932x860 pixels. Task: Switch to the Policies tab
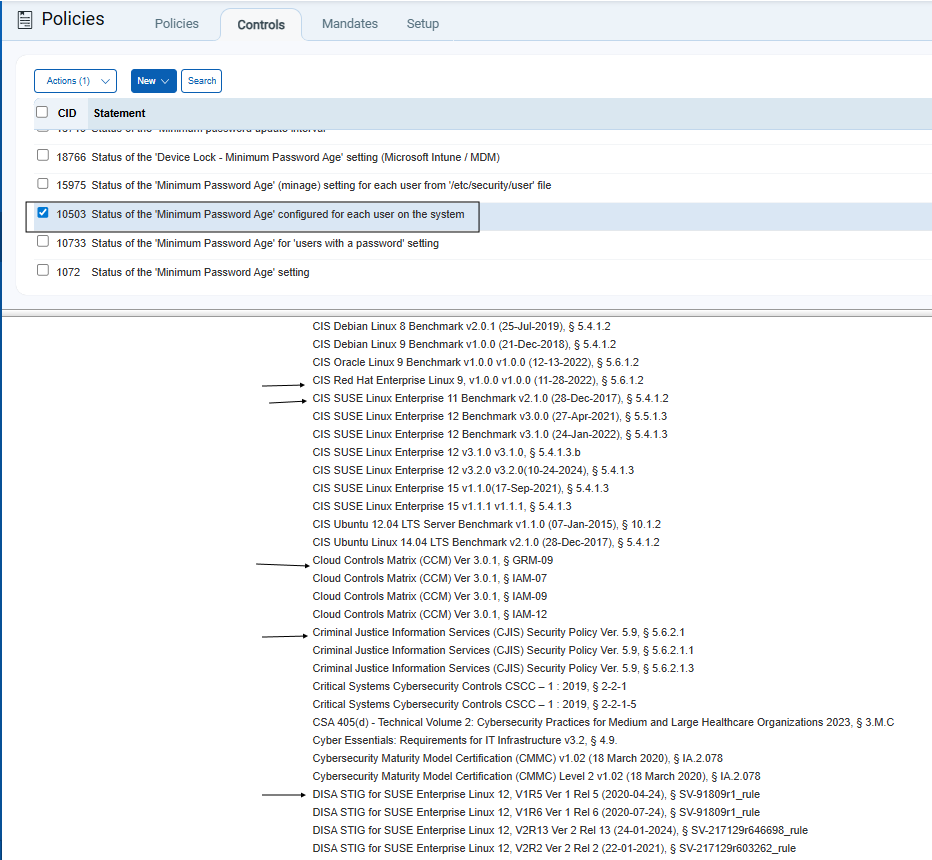tap(177, 24)
